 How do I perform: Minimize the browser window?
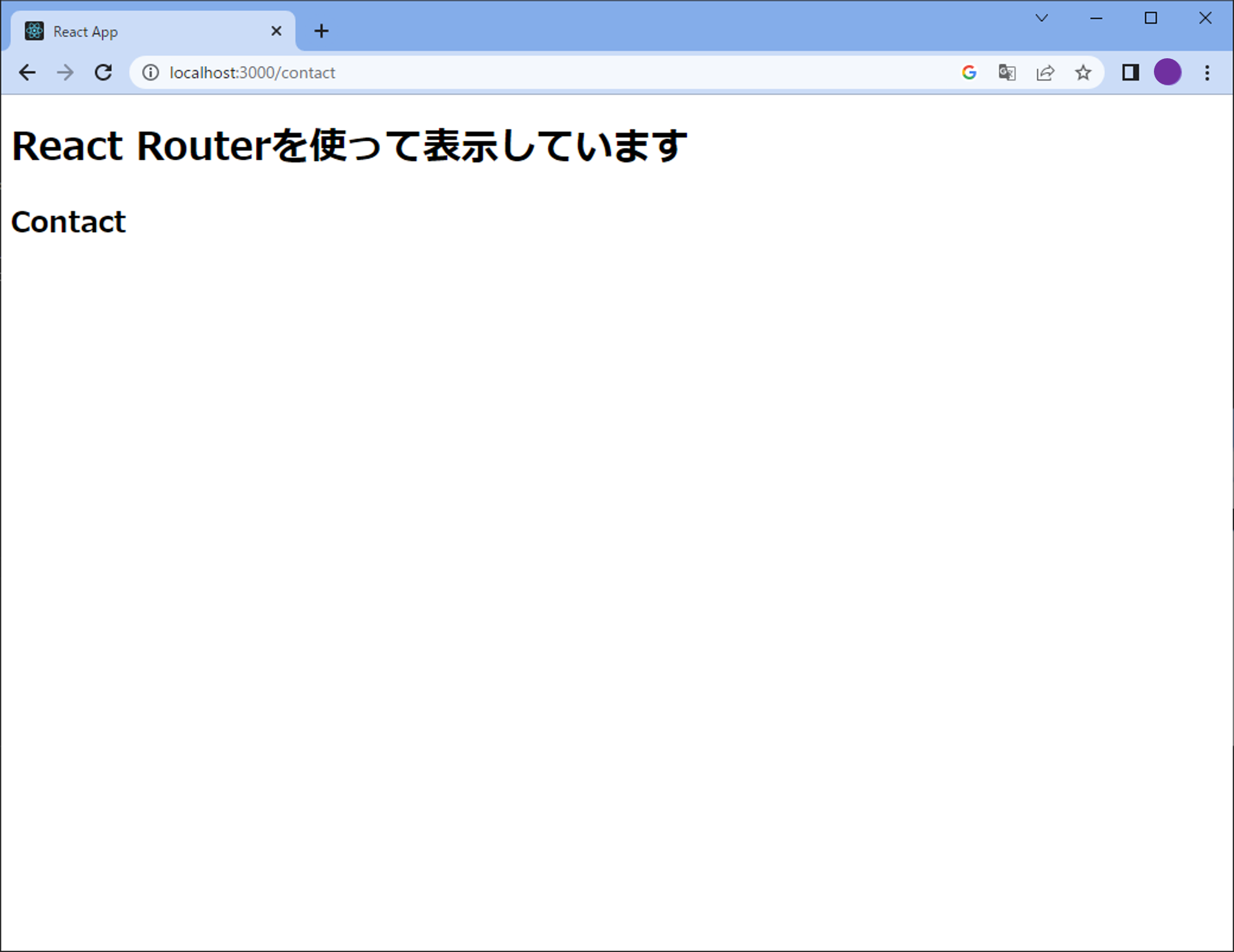click(1096, 18)
